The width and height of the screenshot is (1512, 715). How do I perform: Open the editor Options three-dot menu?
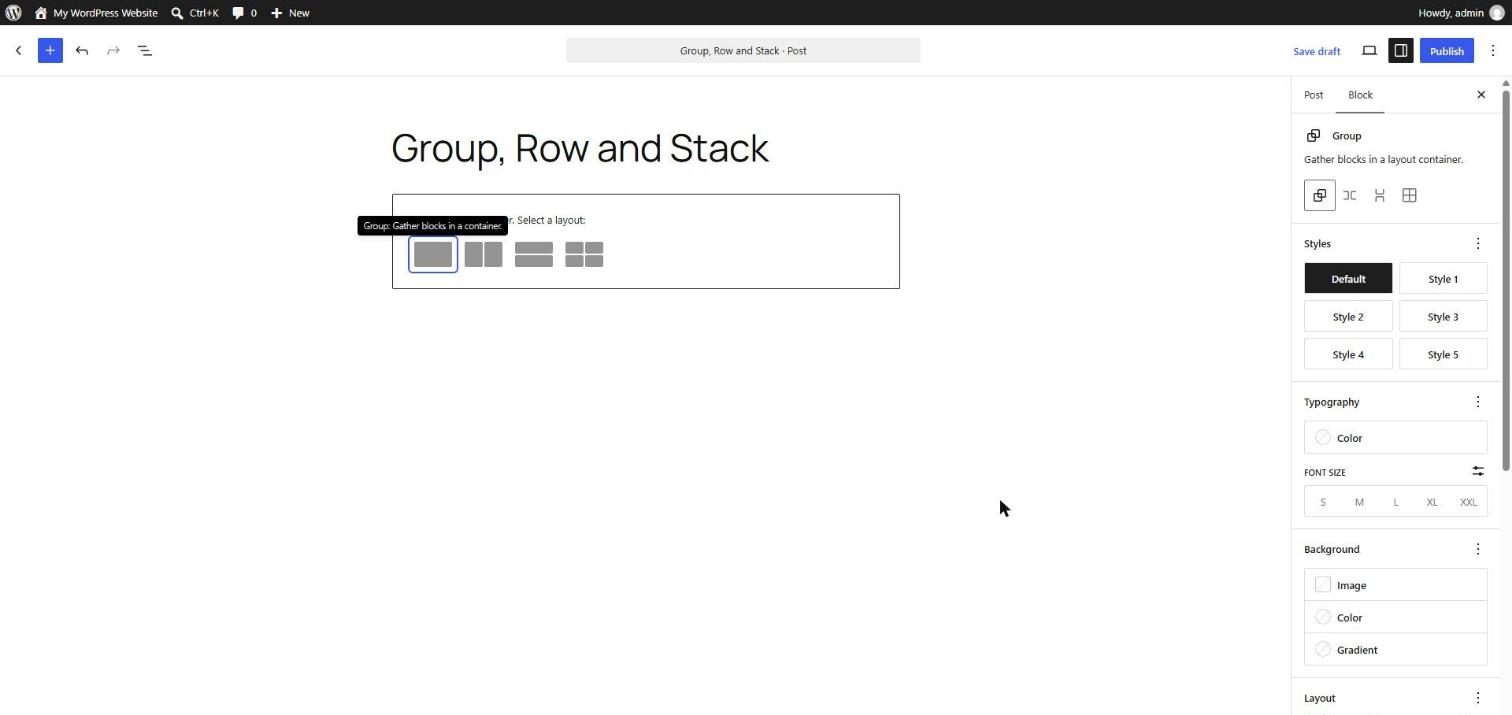(1492, 51)
